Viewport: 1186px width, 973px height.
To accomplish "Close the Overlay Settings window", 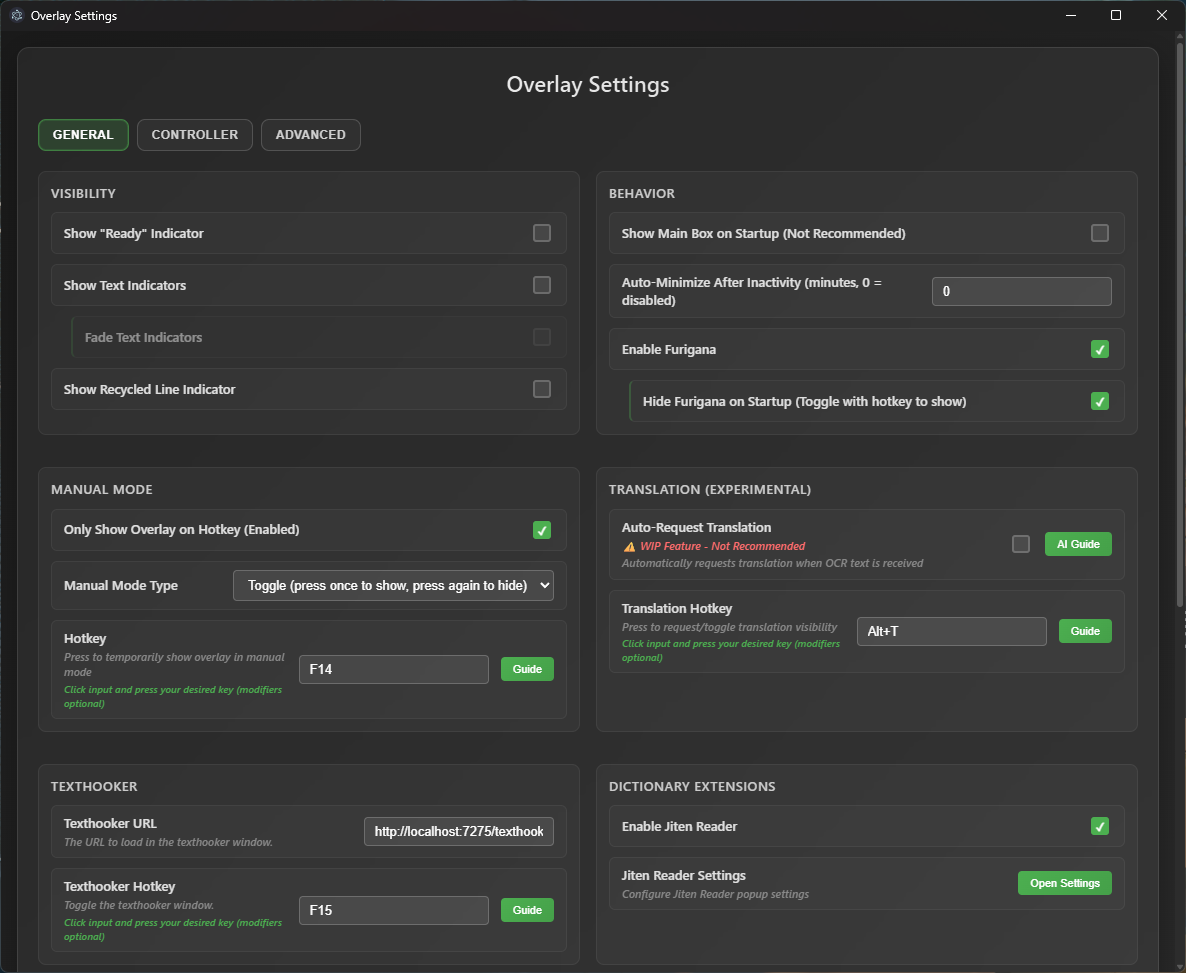I will [x=1162, y=15].
